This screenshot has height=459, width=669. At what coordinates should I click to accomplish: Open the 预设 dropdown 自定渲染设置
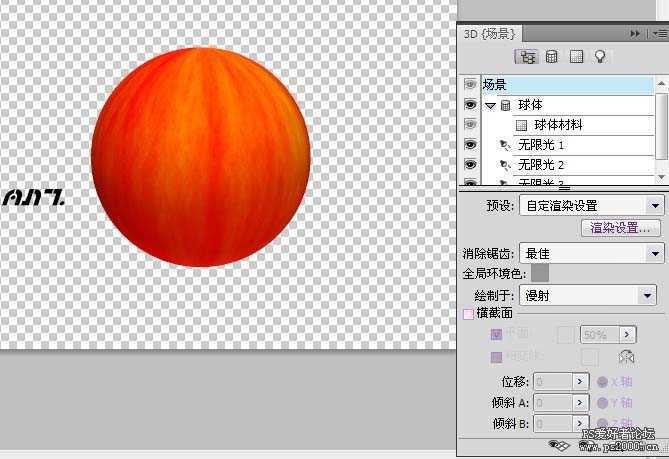(592, 206)
